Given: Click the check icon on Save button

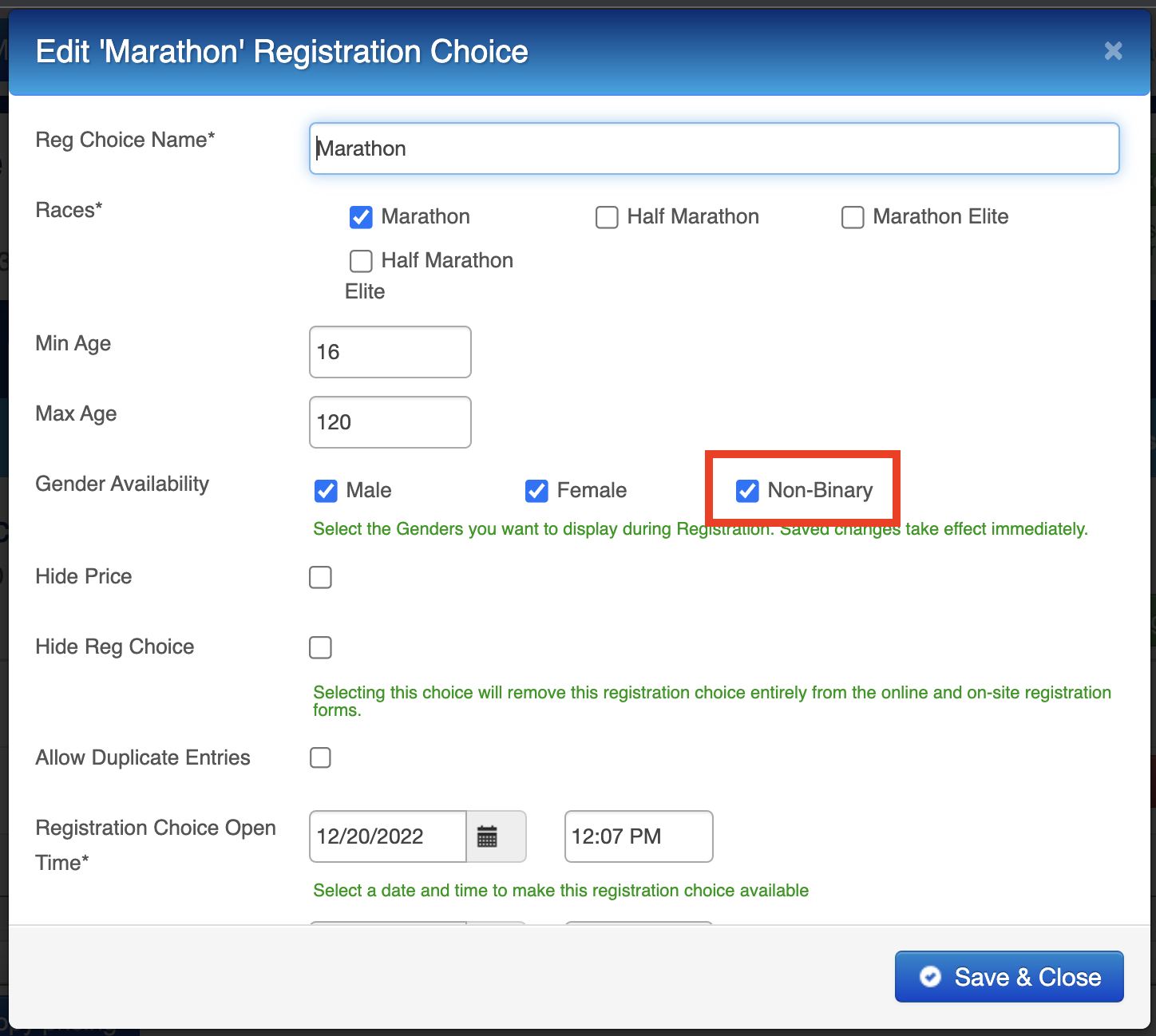Looking at the screenshot, I should (930, 976).
